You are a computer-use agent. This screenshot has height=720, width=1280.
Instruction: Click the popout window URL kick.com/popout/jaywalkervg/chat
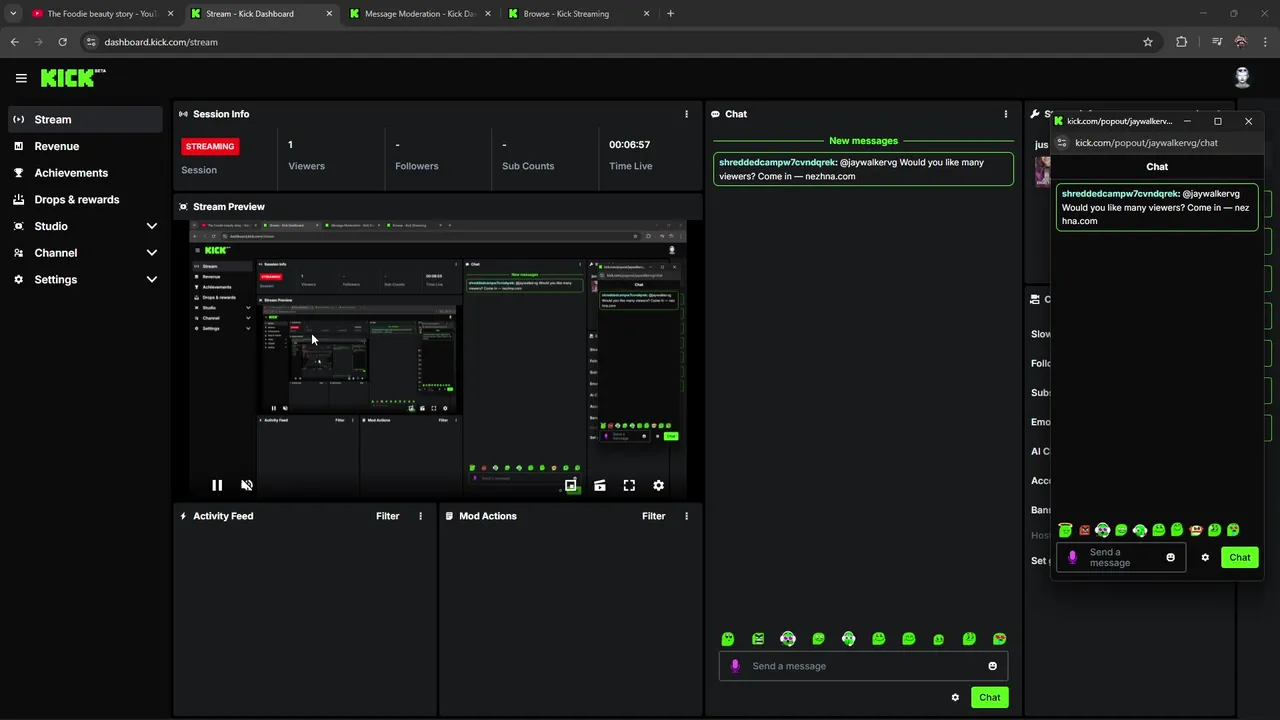click(1146, 143)
